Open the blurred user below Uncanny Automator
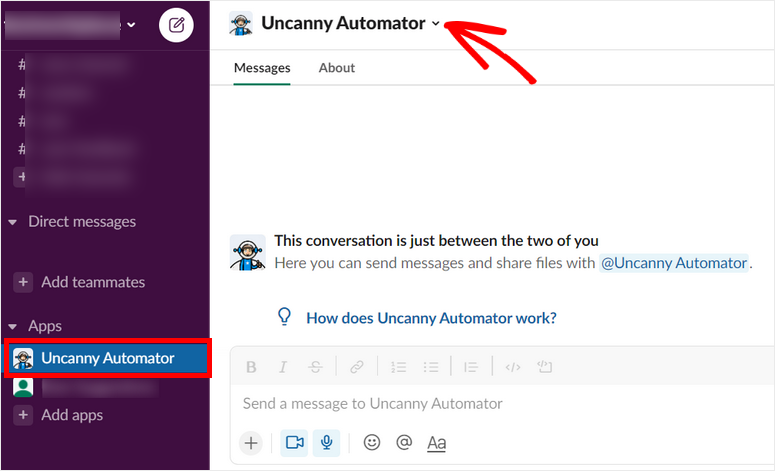 point(86,388)
